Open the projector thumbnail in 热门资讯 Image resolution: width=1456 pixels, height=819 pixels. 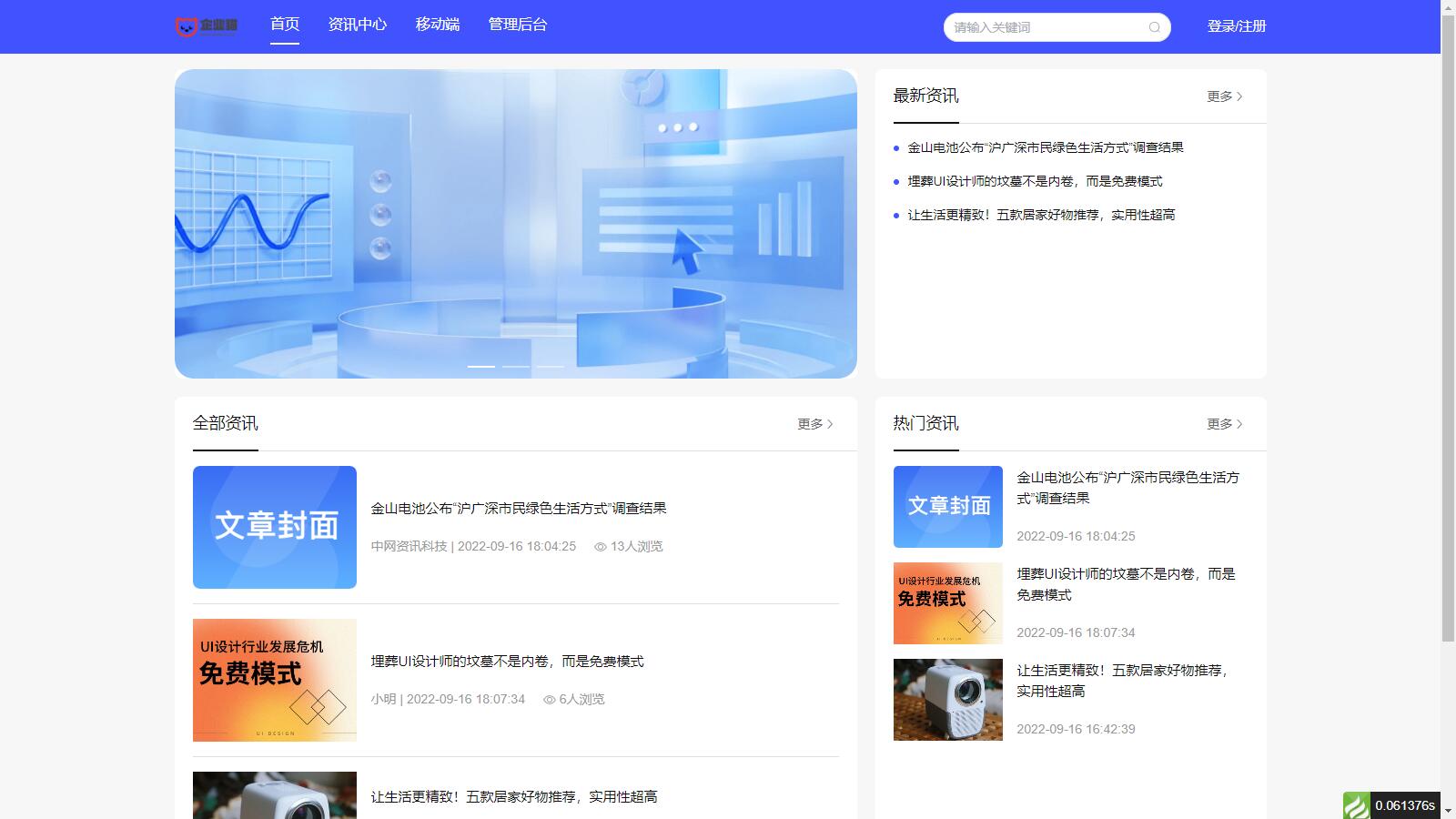[x=947, y=700]
